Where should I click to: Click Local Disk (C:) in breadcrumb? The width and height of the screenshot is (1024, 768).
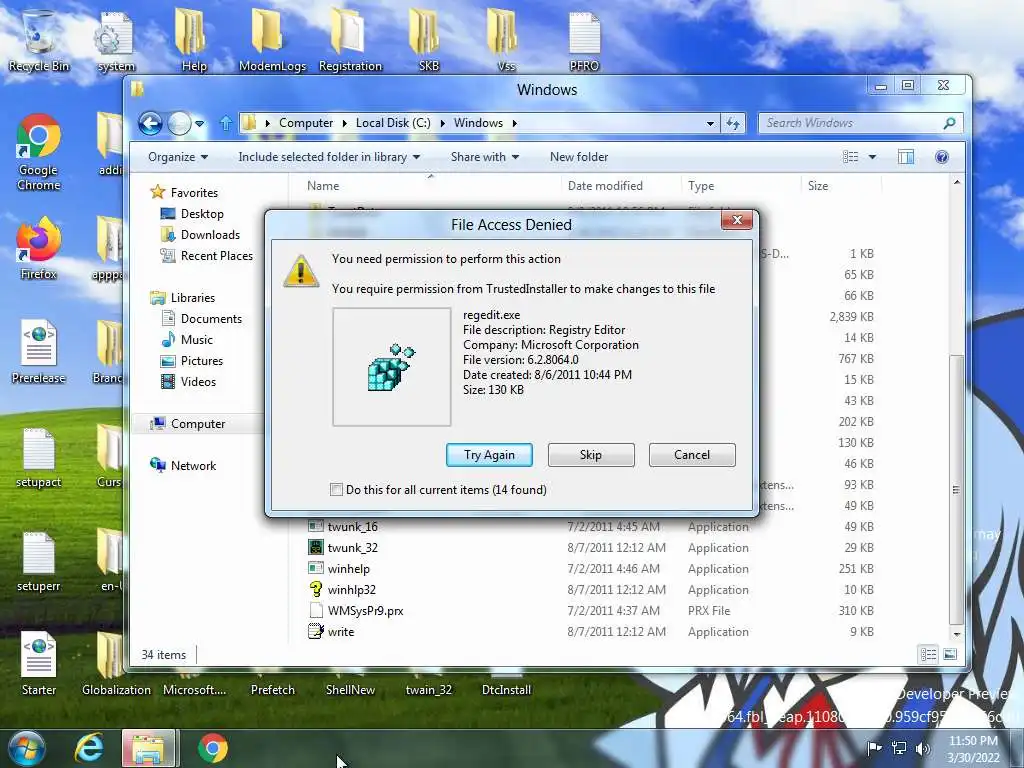(393, 123)
